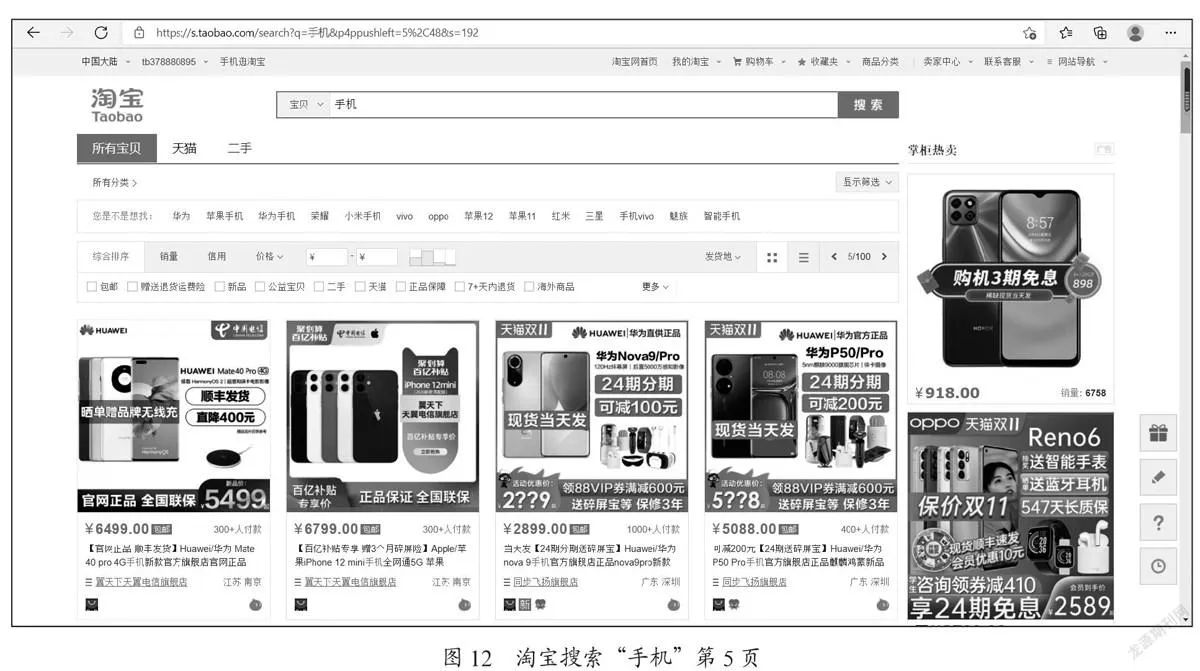Open the browser favorites list icon

click(1066, 32)
